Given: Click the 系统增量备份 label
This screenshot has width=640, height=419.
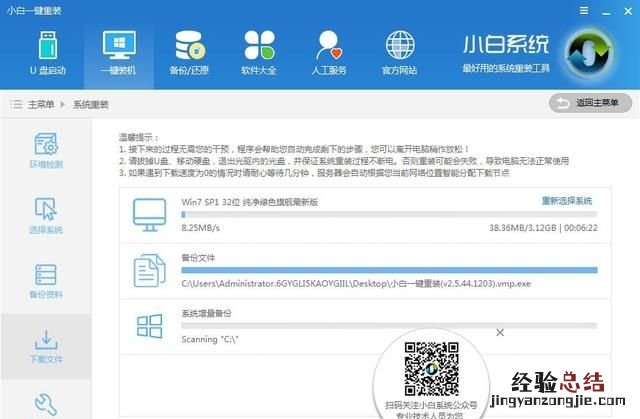Looking at the screenshot, I should [x=206, y=313].
